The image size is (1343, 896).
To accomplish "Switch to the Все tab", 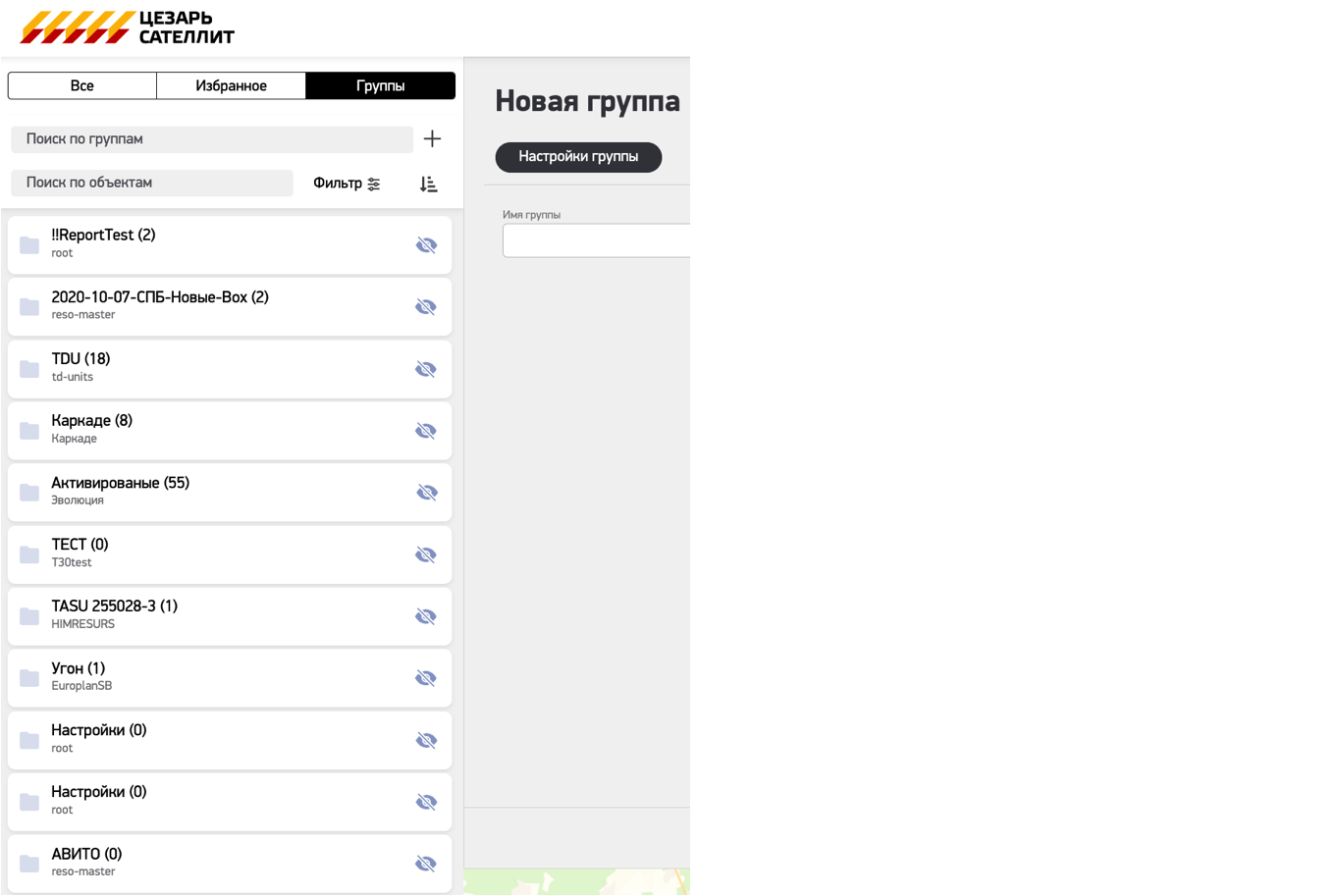I will coord(82,86).
